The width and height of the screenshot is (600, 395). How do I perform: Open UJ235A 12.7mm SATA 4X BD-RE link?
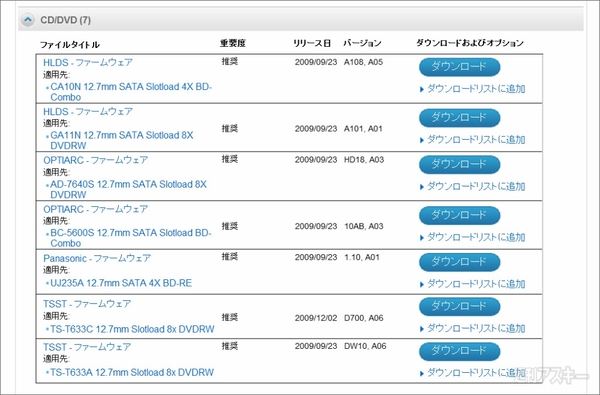point(121,283)
